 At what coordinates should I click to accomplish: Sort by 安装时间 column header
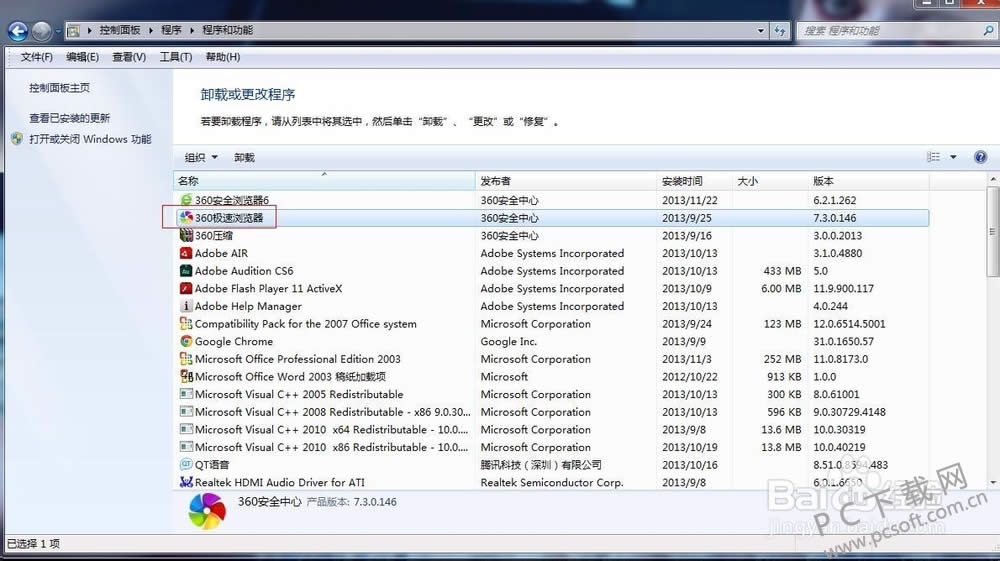[x=694, y=181]
